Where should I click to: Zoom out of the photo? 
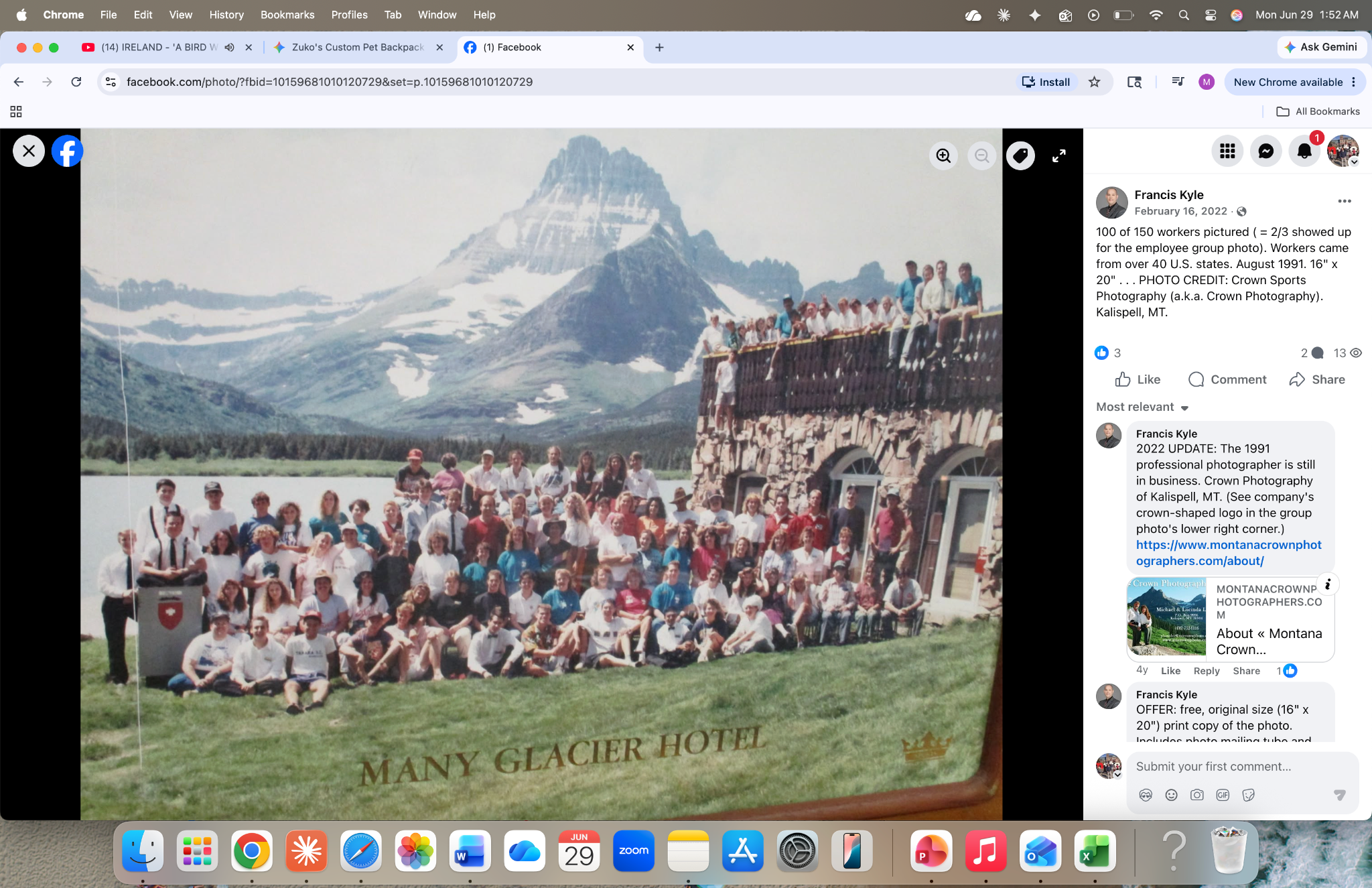[982, 156]
